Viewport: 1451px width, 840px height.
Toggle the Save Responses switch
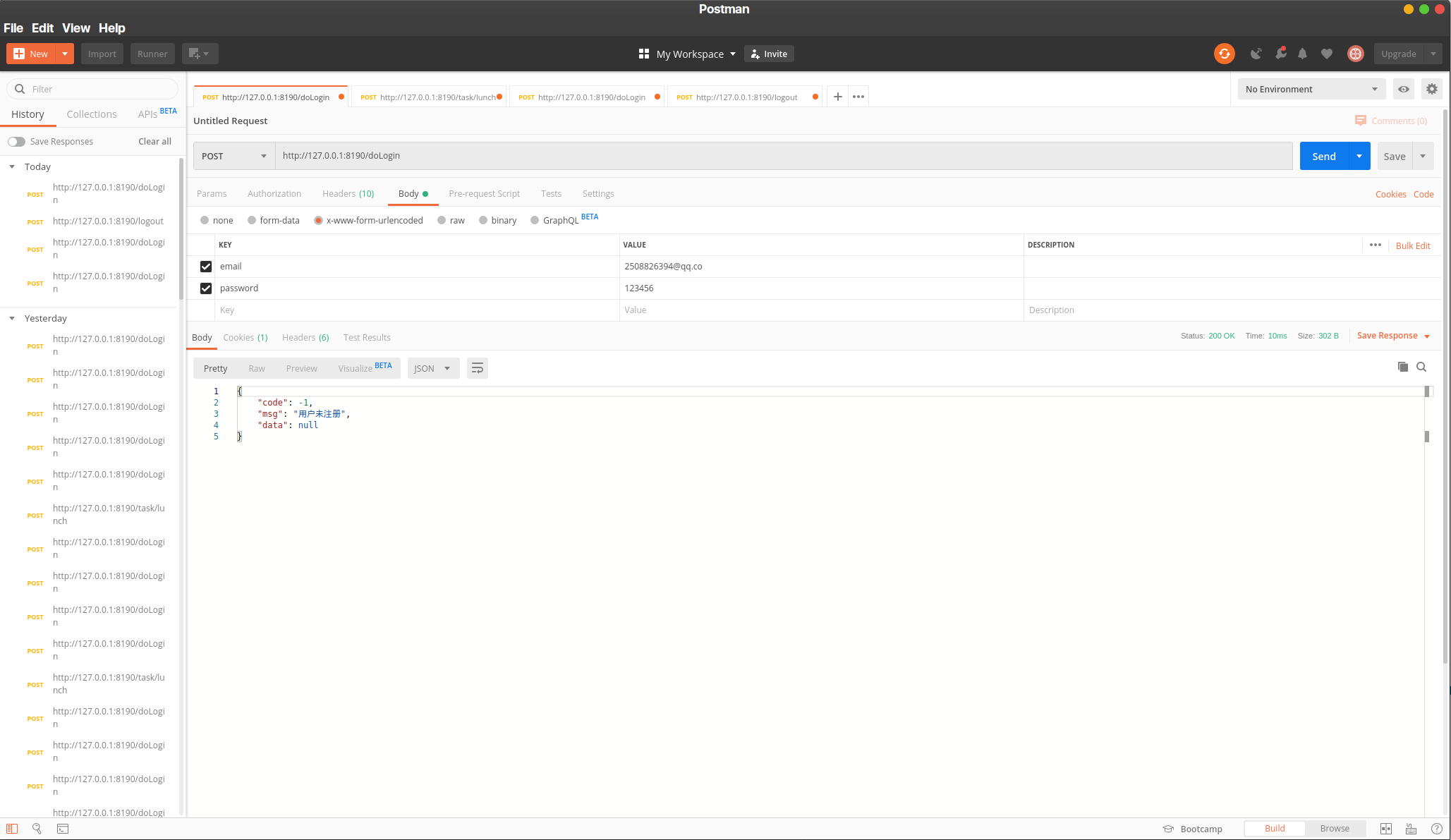16,142
